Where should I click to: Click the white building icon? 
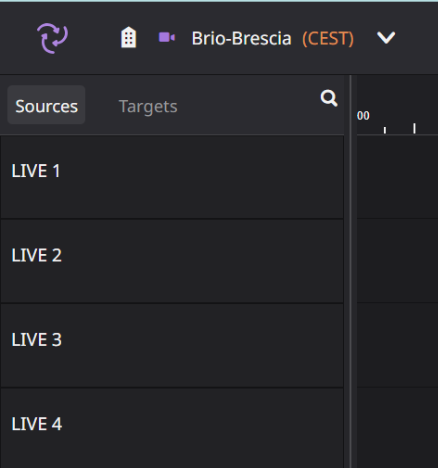tap(128, 38)
